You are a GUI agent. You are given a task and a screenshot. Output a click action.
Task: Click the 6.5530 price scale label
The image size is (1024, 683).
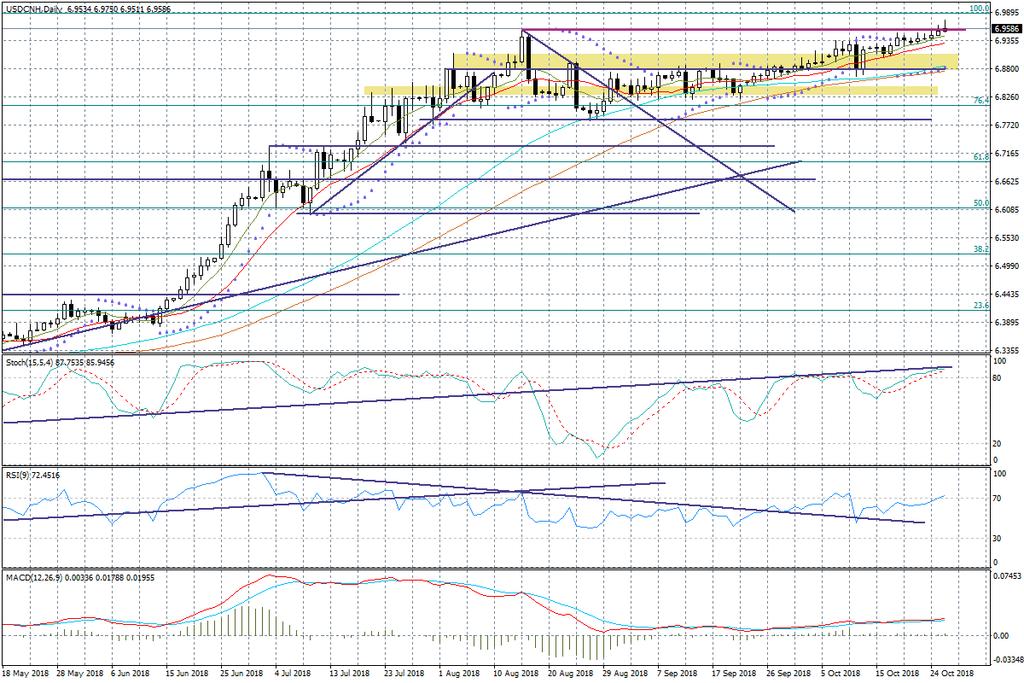click(x=1006, y=238)
